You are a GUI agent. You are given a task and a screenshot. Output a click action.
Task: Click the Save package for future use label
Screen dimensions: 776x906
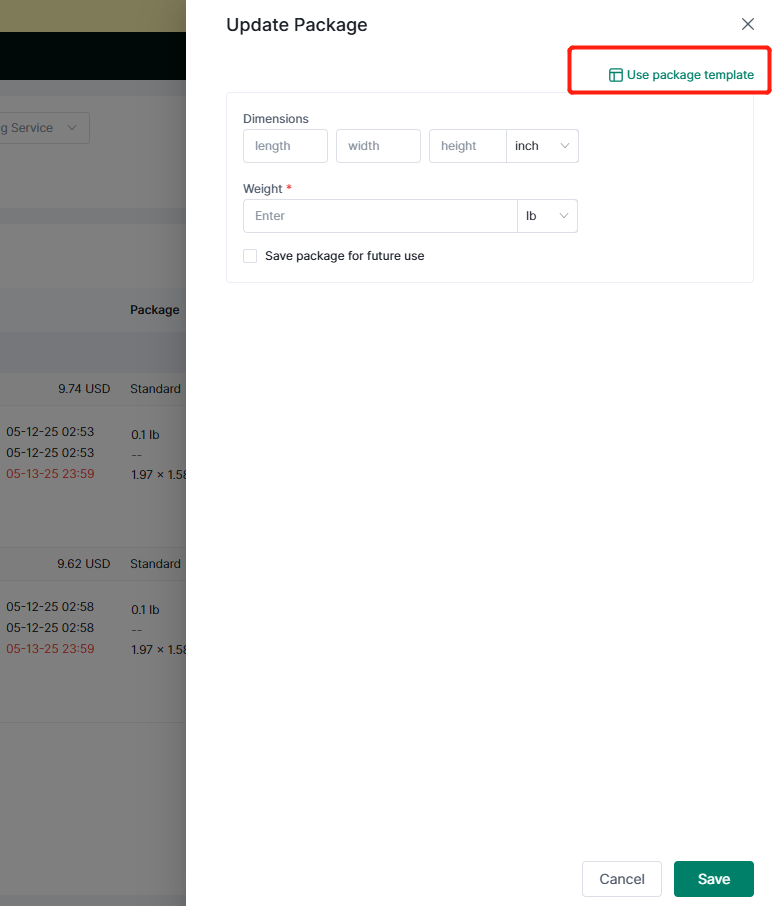tap(344, 256)
